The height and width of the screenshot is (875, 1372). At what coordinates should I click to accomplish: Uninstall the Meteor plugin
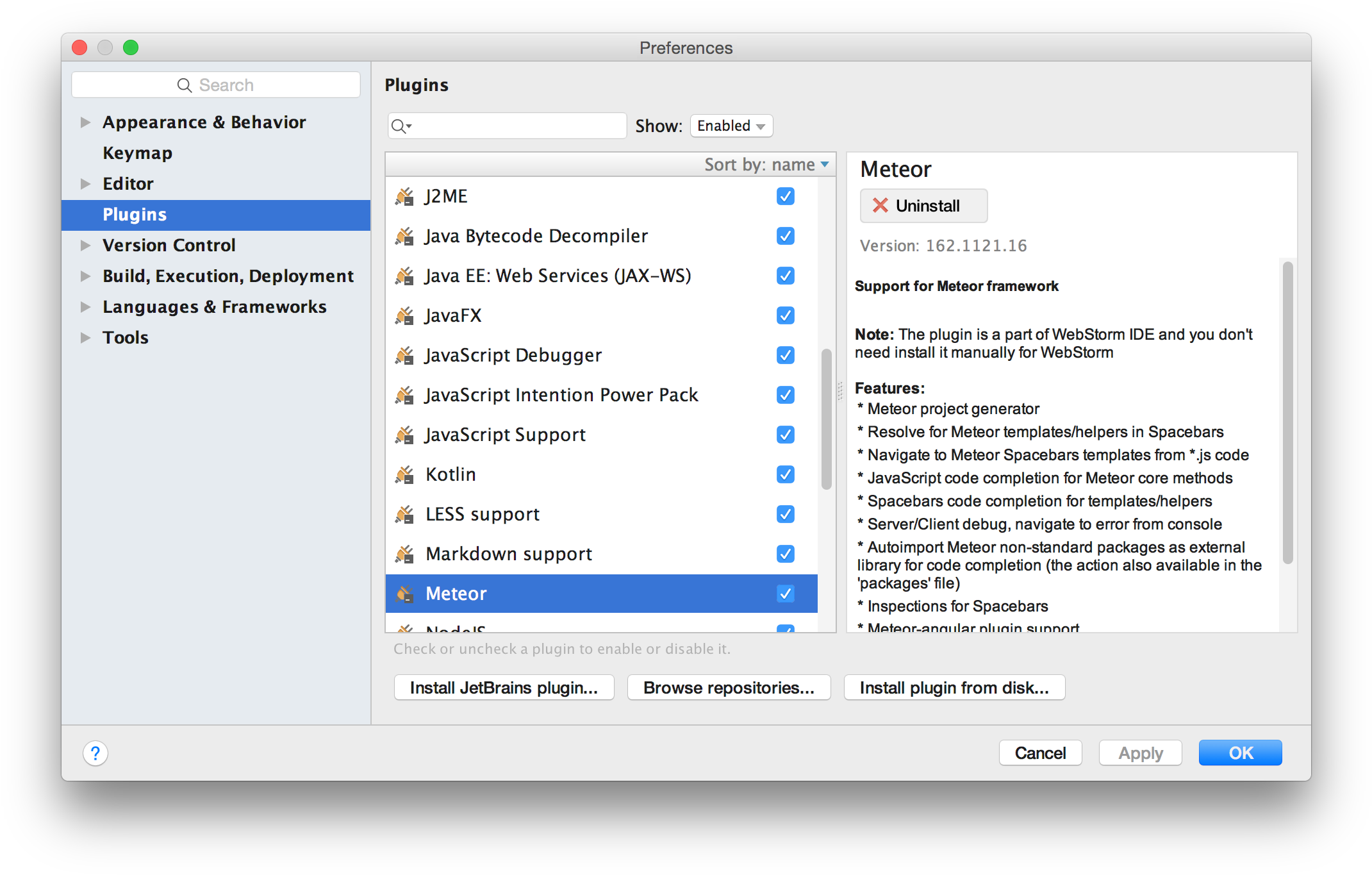(x=923, y=206)
